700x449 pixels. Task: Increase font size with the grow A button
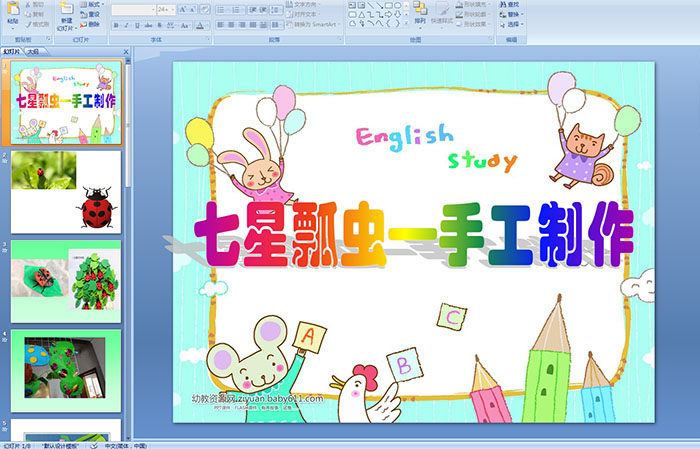(182, 9)
